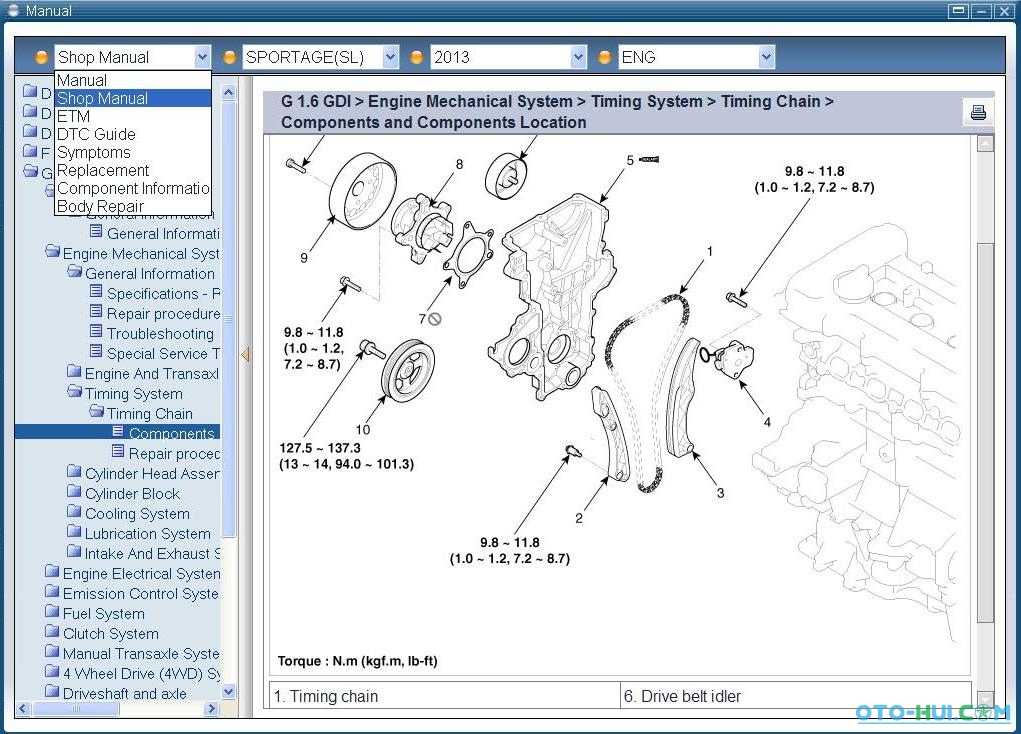Image resolution: width=1021 pixels, height=734 pixels.
Task: Click the Cylinder Block folder icon
Action: point(74,492)
